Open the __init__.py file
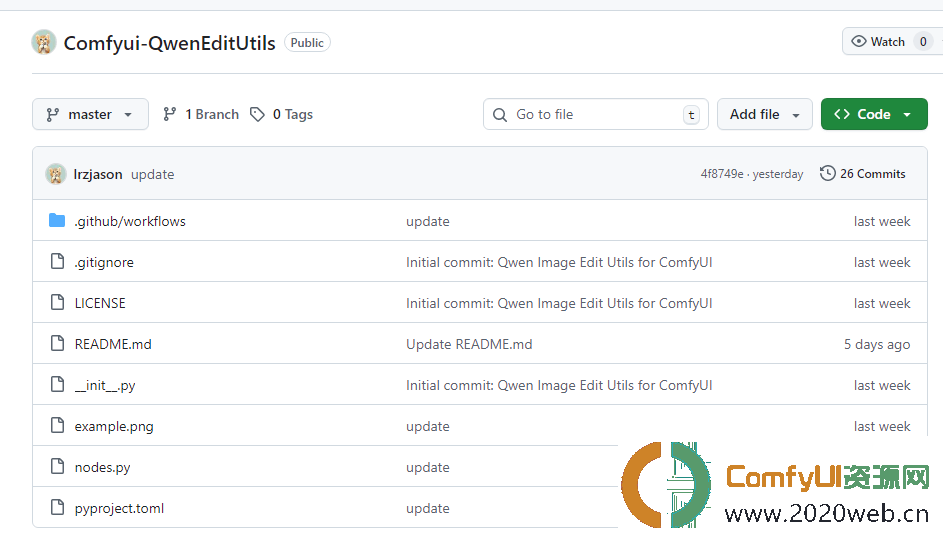943x539 pixels. click(105, 385)
